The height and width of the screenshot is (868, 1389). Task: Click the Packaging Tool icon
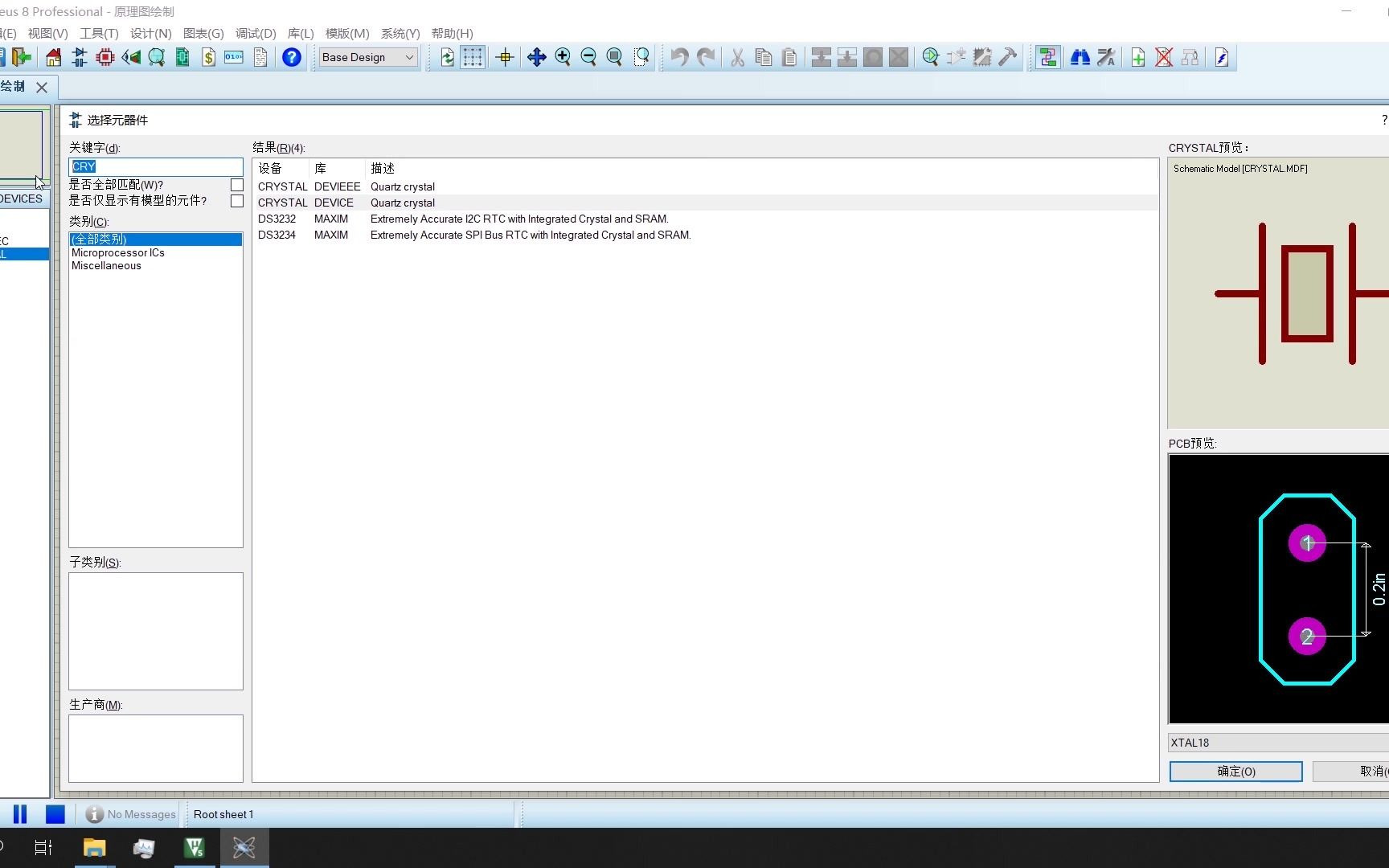(981, 57)
